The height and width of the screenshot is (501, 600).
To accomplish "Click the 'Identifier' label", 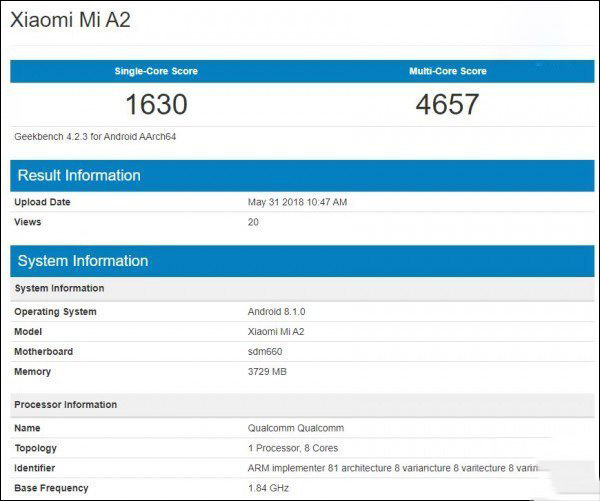I will 34,468.
